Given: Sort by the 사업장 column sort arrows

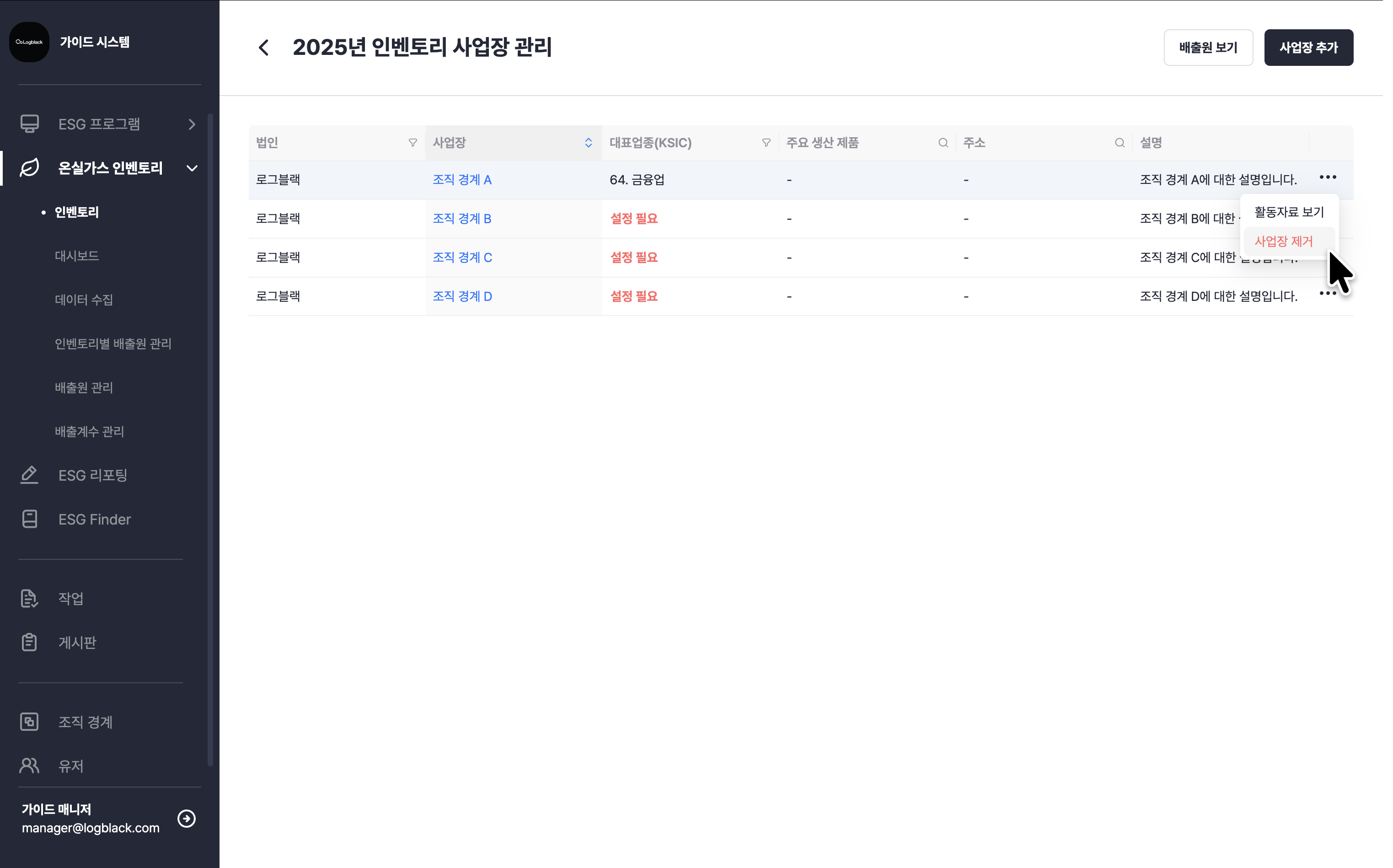Looking at the screenshot, I should 588,142.
